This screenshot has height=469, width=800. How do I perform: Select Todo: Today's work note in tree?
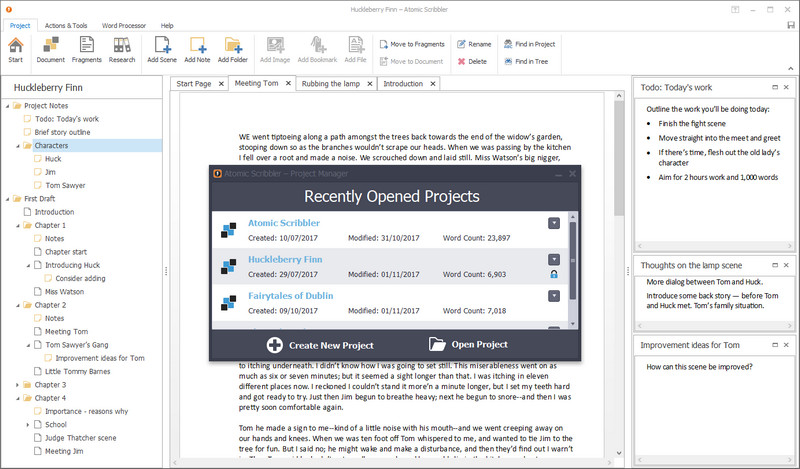point(66,119)
